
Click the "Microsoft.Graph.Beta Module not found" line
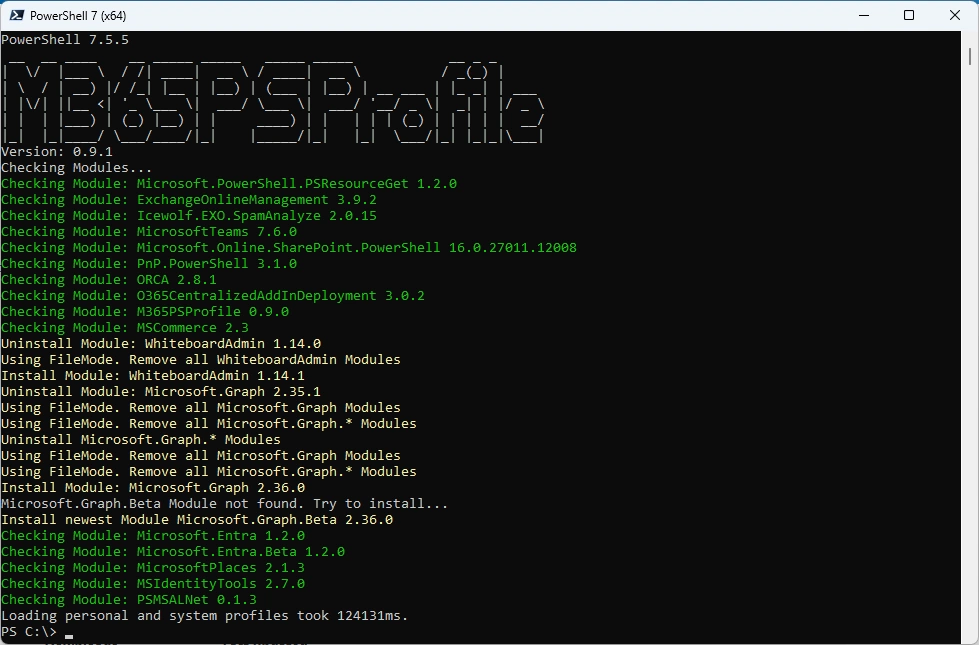coord(224,504)
